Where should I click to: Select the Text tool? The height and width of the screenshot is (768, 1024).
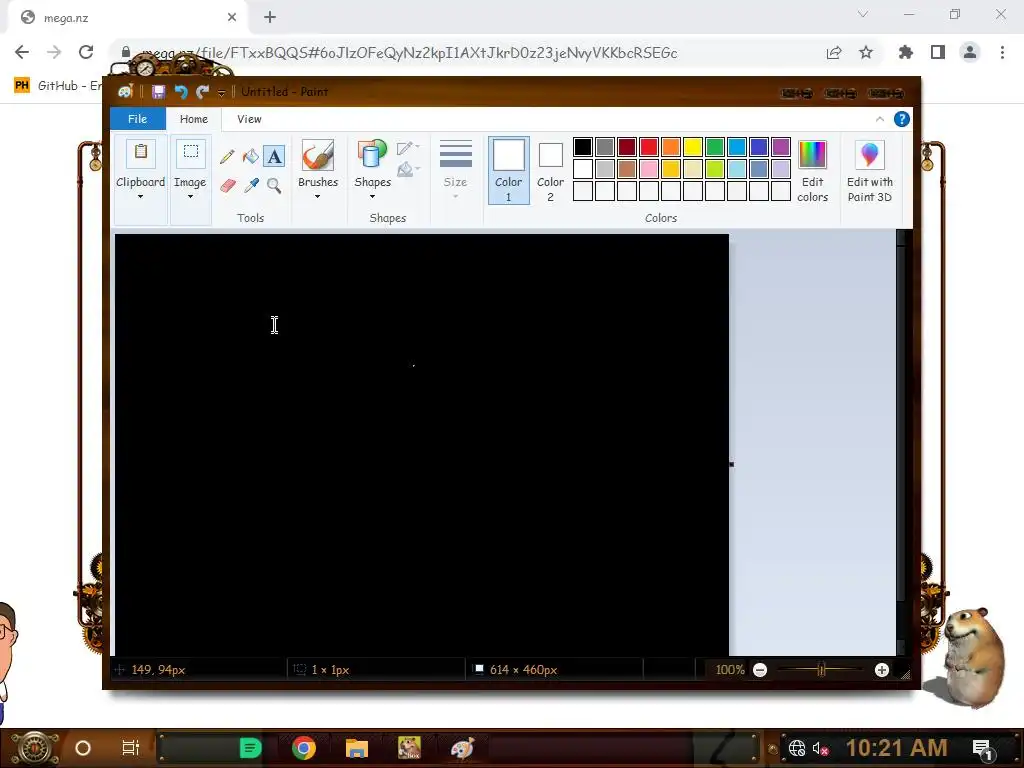(x=274, y=156)
